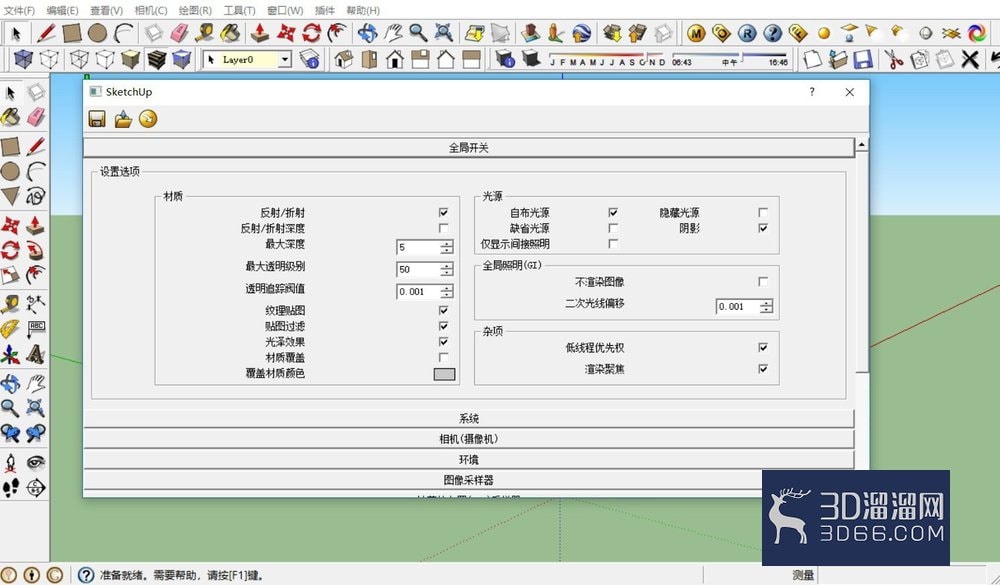This screenshot has height=585, width=1000.
Task: Click the V-Ray material editor M icon
Action: 696,33
